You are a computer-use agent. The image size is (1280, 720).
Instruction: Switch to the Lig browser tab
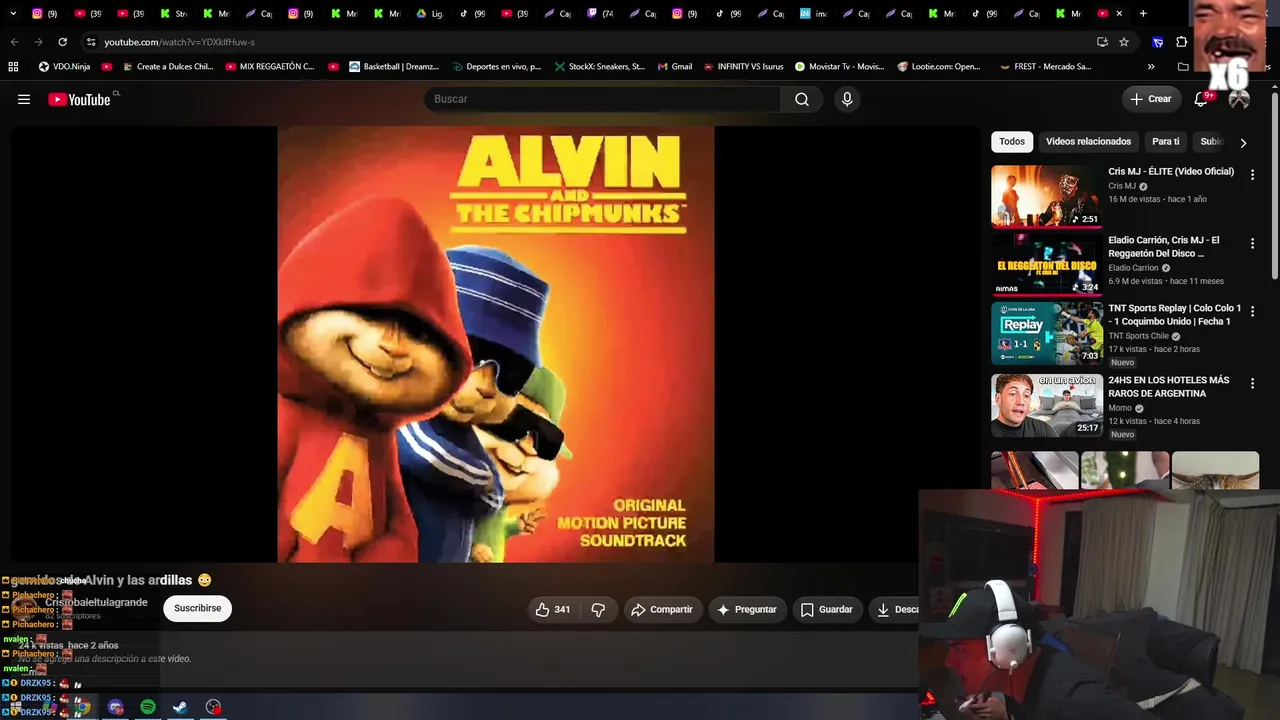[x=429, y=14]
